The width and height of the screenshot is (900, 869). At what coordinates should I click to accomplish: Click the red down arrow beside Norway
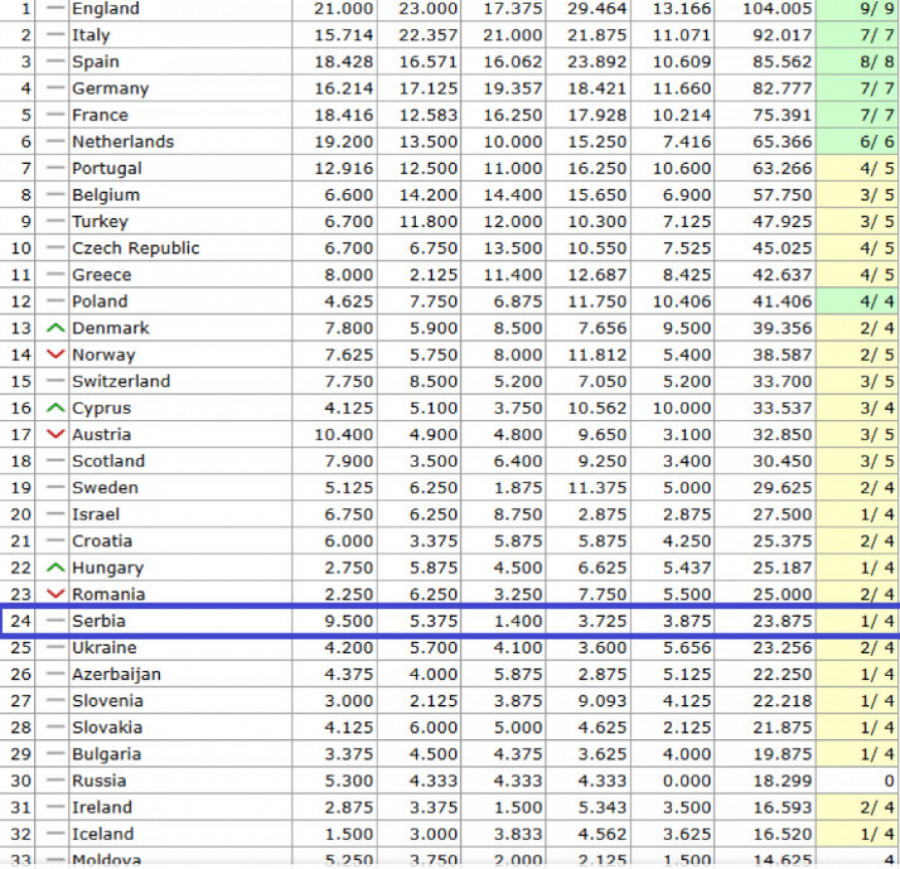(x=56, y=355)
